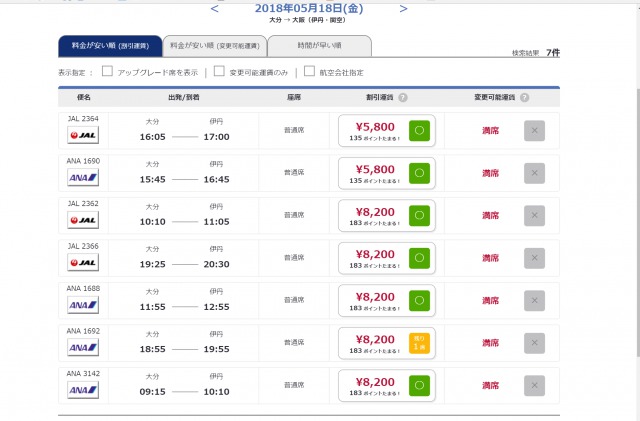The image size is (640, 421).
Task: Click departure time 18:55
Action: click(x=153, y=349)
